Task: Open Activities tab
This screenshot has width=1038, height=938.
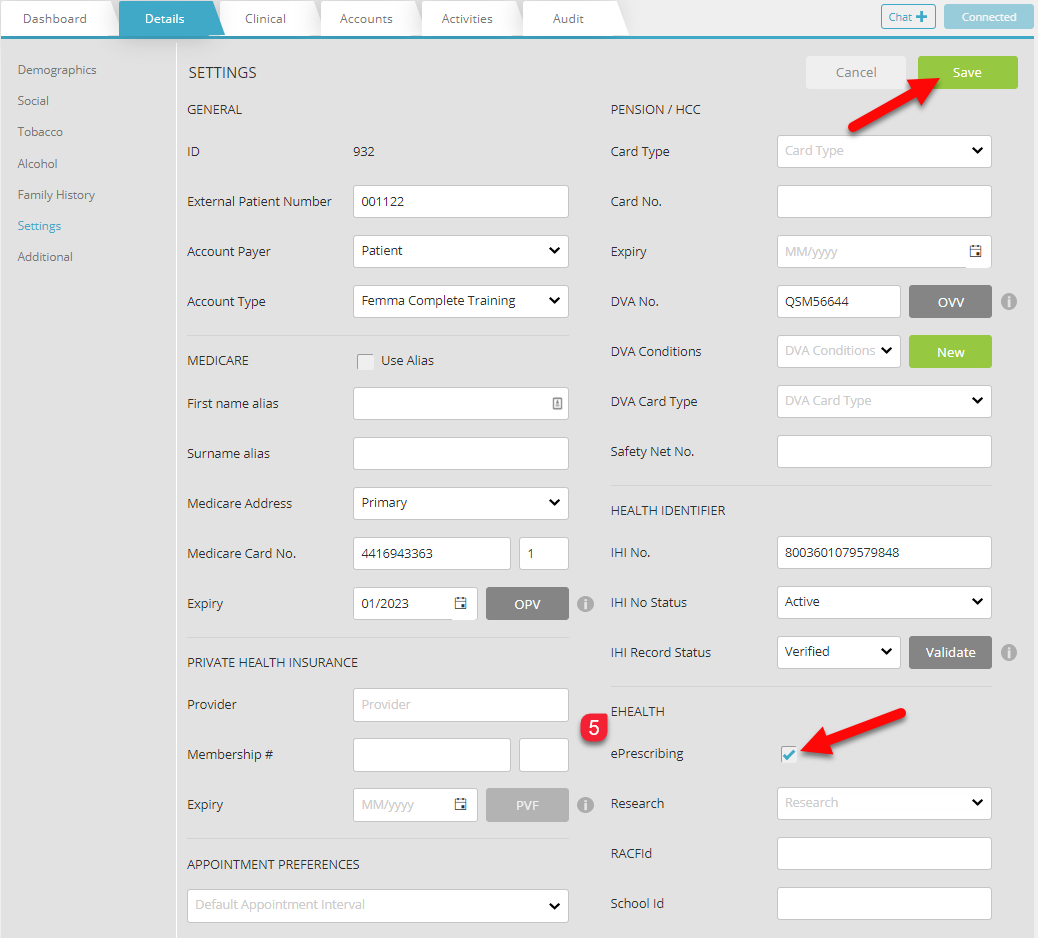Action: 467,19
